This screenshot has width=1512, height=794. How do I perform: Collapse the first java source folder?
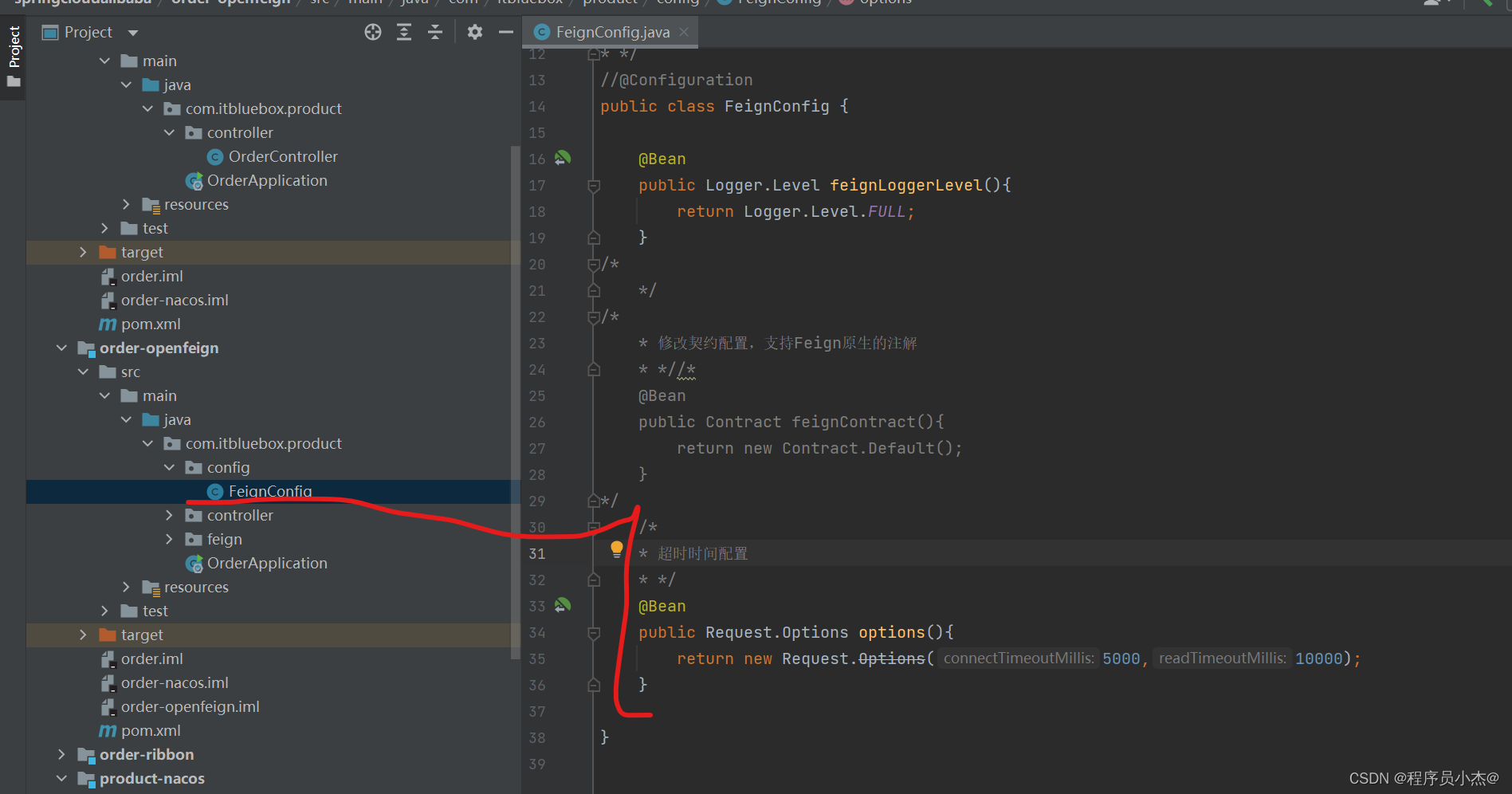pos(126,85)
